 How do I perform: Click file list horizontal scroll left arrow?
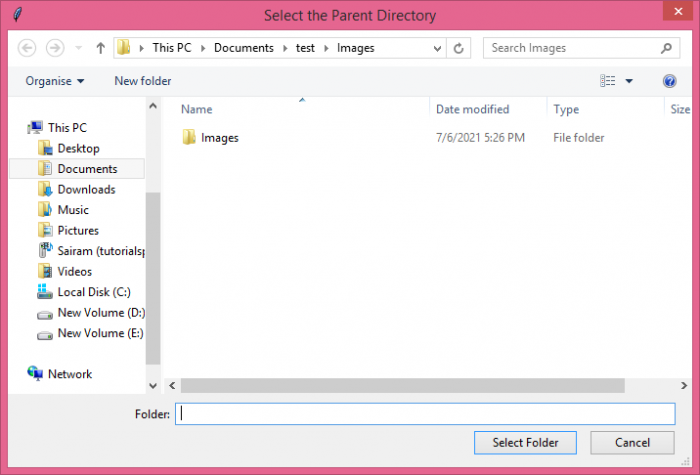pyautogui.click(x=172, y=386)
